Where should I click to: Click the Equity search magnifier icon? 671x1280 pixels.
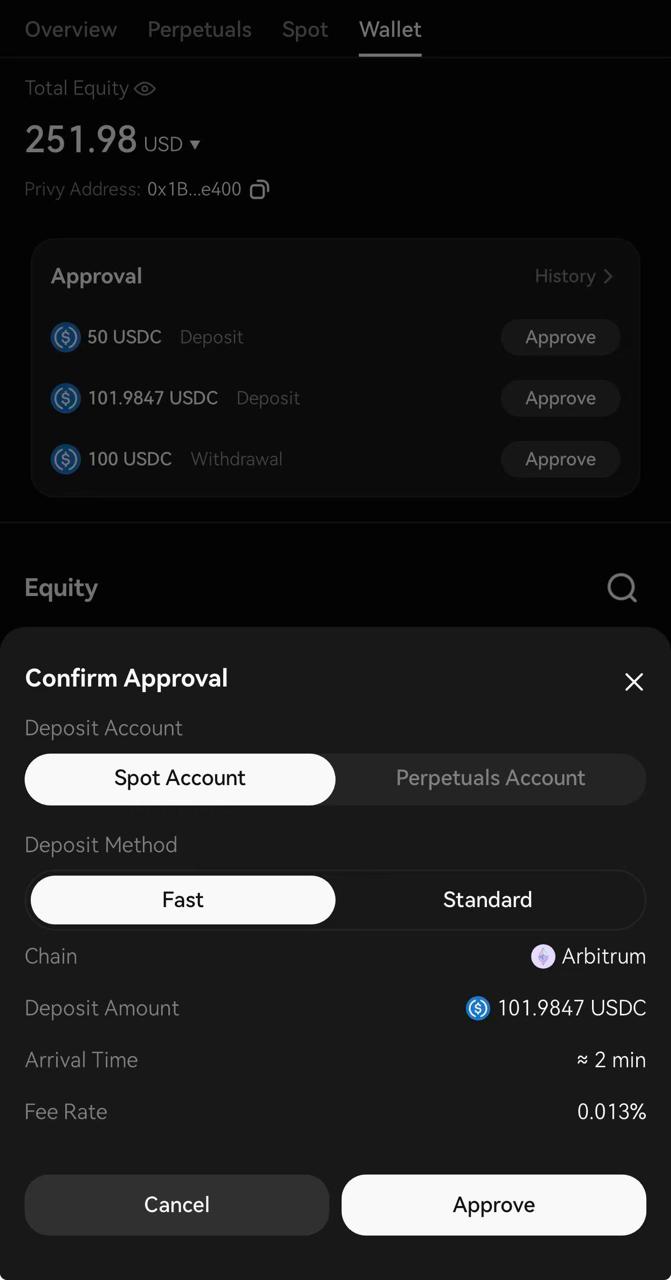tap(622, 588)
